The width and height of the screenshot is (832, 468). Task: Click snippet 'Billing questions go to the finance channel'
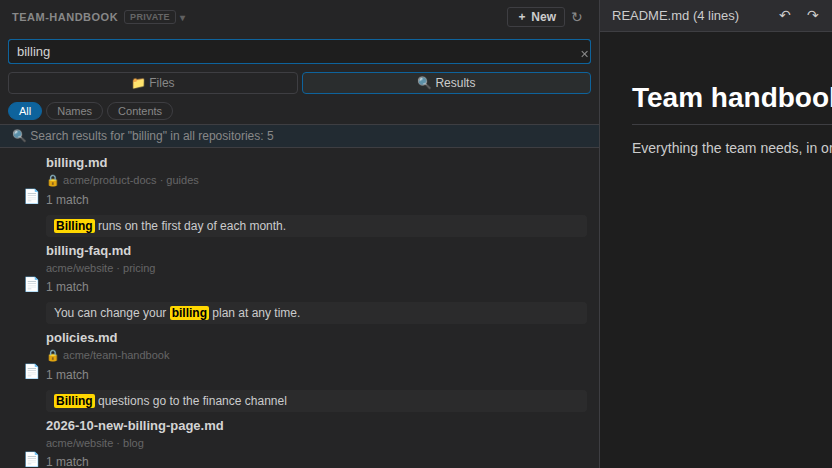pyautogui.click(x=316, y=401)
